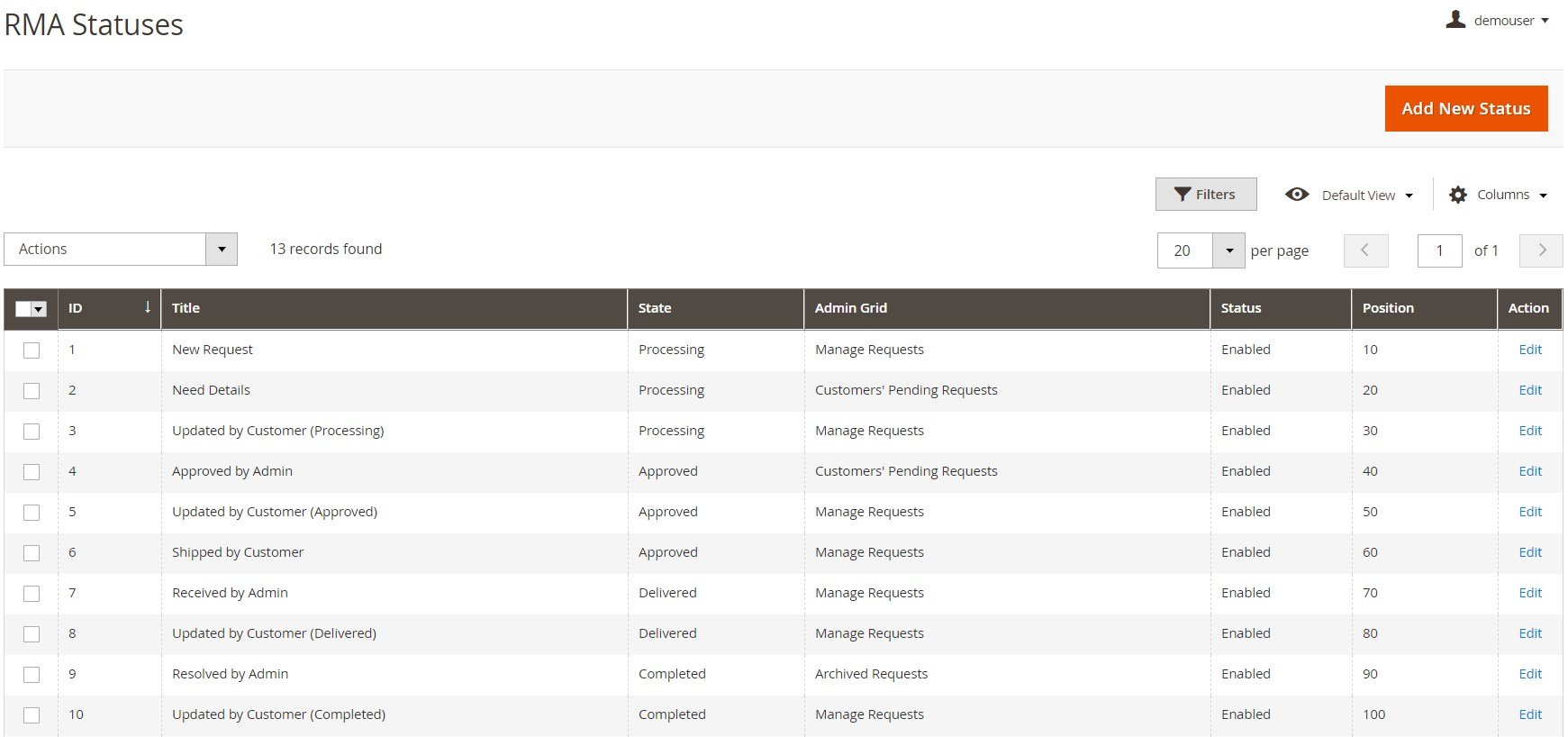Click the 13 records found text
This screenshot has height=737, width=1568.
tap(326, 249)
